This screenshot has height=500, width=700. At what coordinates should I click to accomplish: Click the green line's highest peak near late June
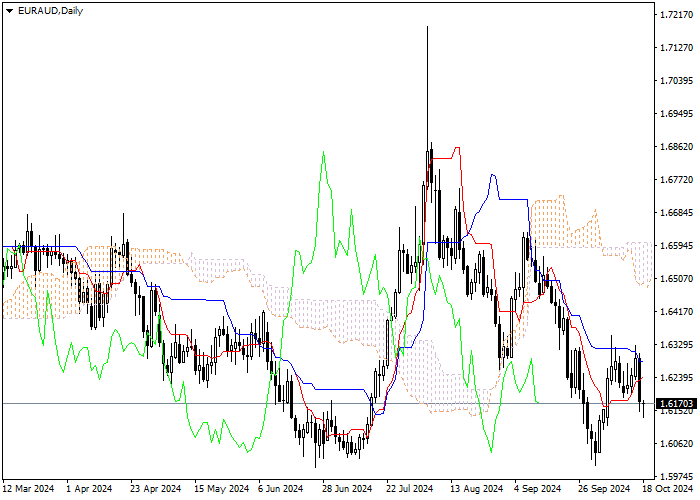323,152
